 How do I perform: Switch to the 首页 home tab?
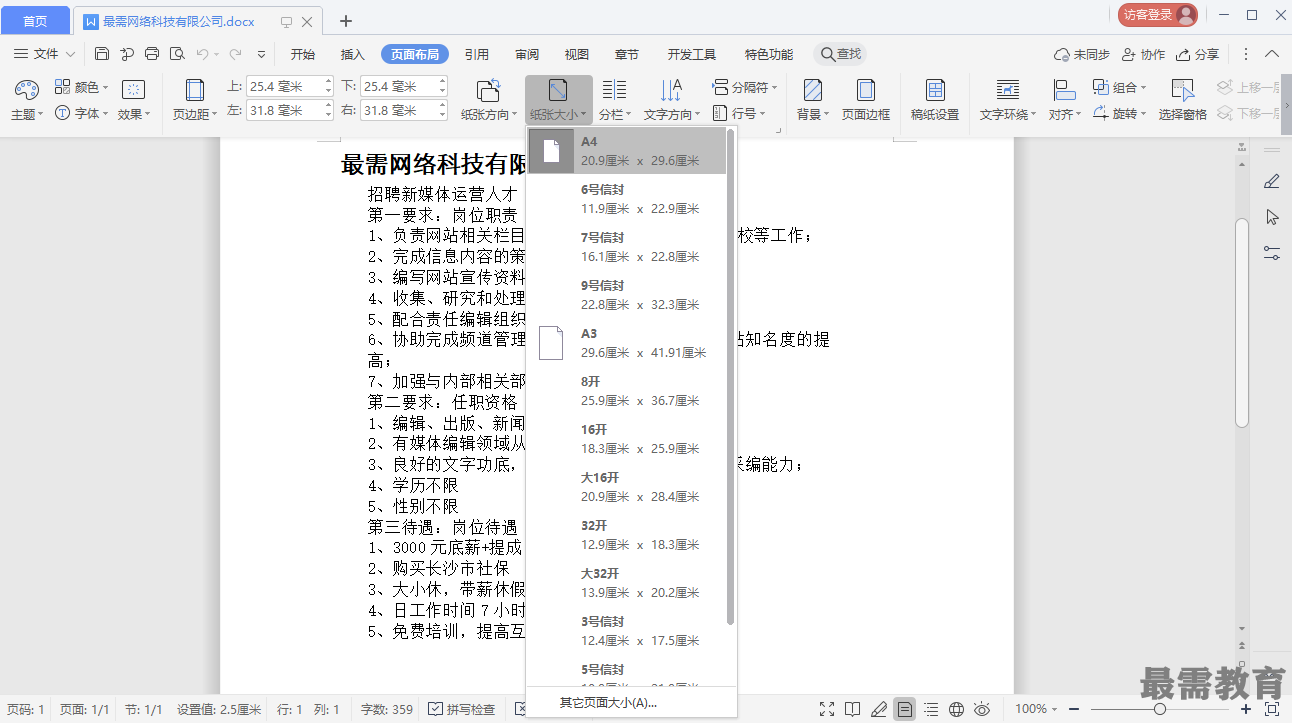point(35,21)
